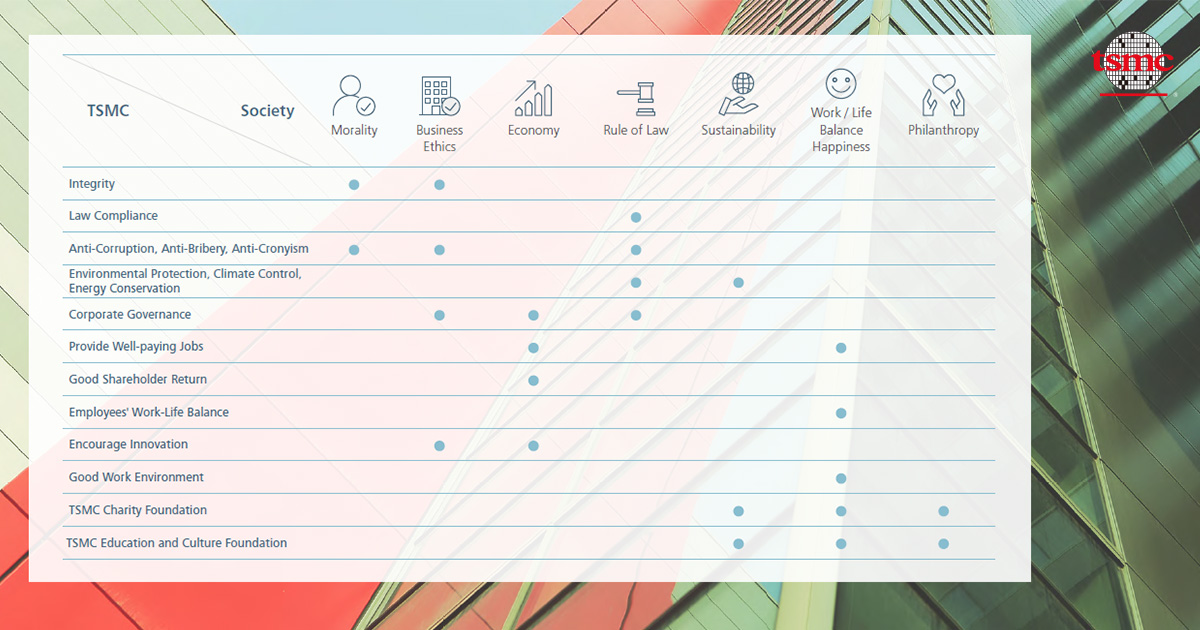Click the Environmental Protection dot under Rule of Law

pyautogui.click(x=636, y=283)
